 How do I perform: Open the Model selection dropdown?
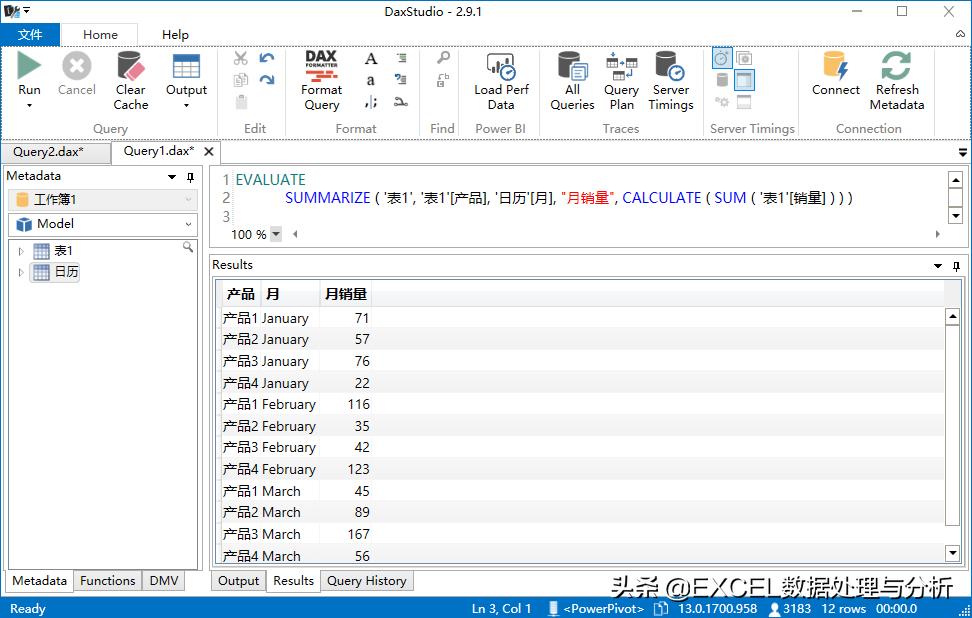click(x=103, y=224)
